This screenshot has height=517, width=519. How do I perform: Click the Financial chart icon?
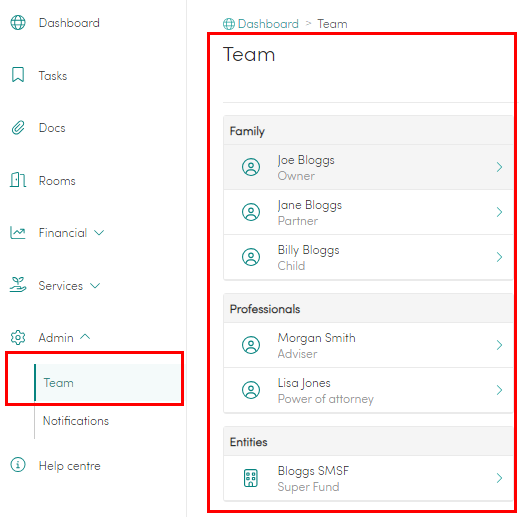click(x=18, y=233)
